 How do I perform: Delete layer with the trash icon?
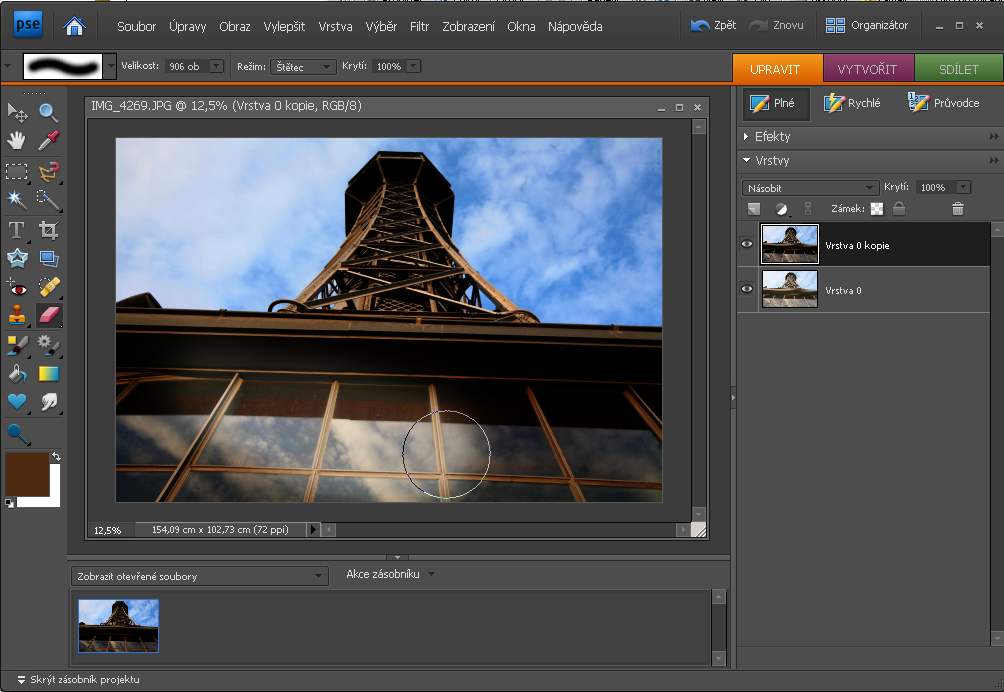coord(958,209)
